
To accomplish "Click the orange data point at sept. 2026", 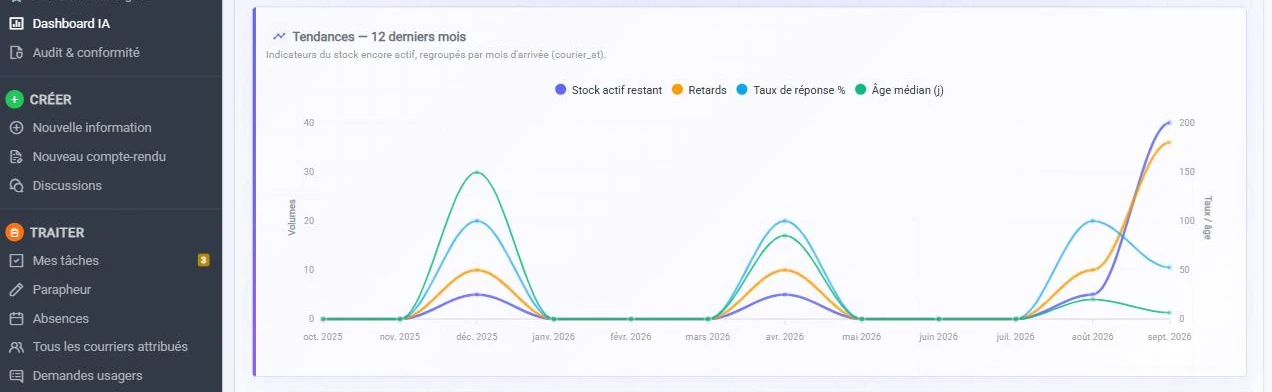I will (1169, 142).
